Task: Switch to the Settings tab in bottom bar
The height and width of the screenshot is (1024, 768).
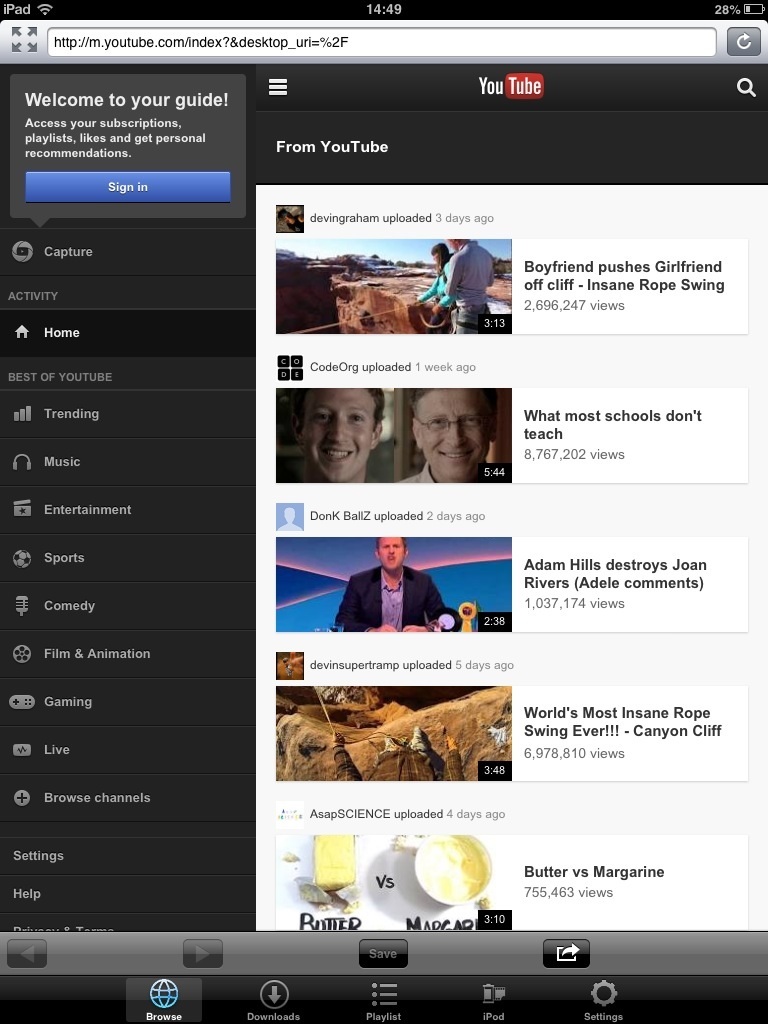Action: pyautogui.click(x=603, y=1000)
